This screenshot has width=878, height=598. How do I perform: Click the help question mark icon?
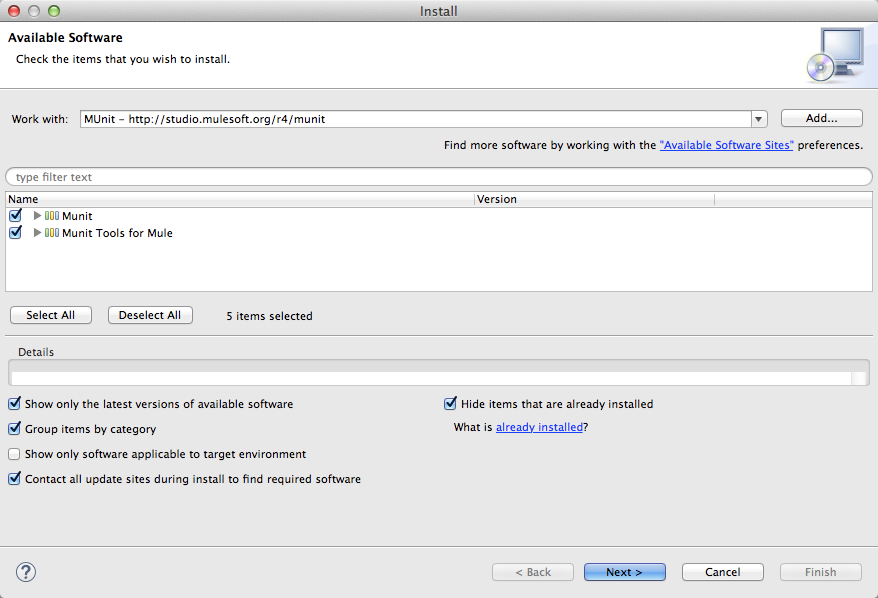pyautogui.click(x=27, y=572)
